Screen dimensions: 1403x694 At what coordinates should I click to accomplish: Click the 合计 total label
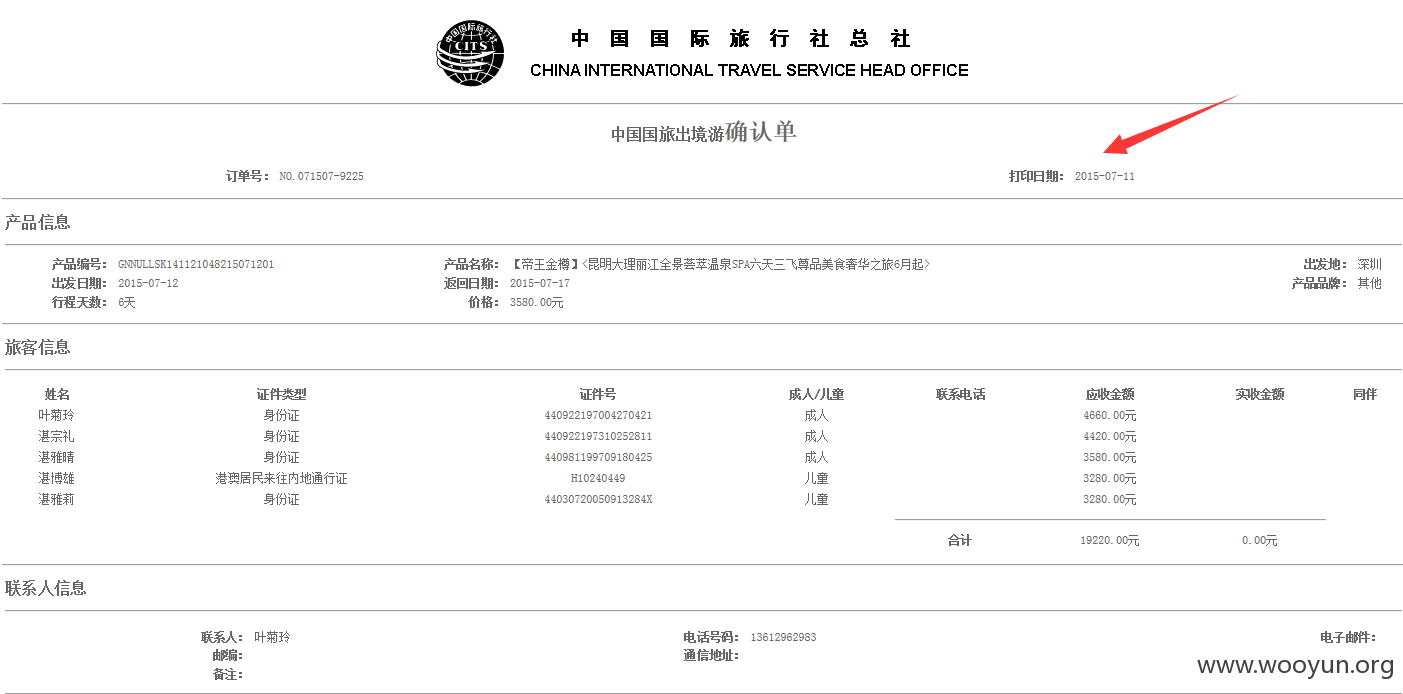click(960, 540)
